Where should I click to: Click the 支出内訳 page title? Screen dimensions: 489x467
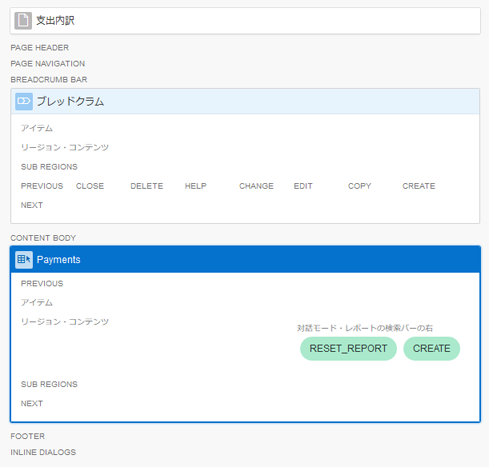click(55, 21)
